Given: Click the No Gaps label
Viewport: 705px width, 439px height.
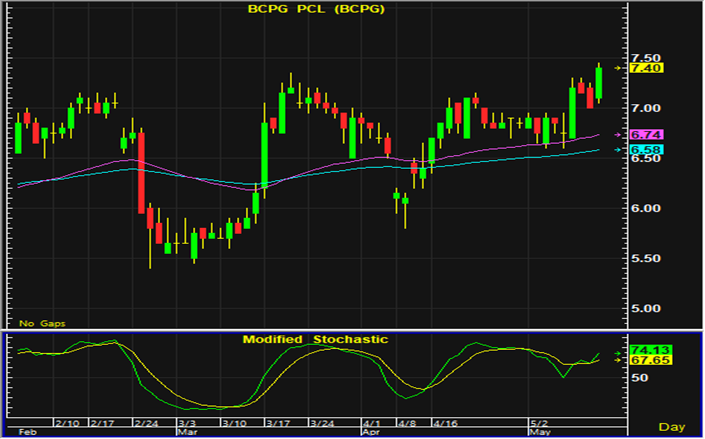Looking at the screenshot, I should 42,323.
